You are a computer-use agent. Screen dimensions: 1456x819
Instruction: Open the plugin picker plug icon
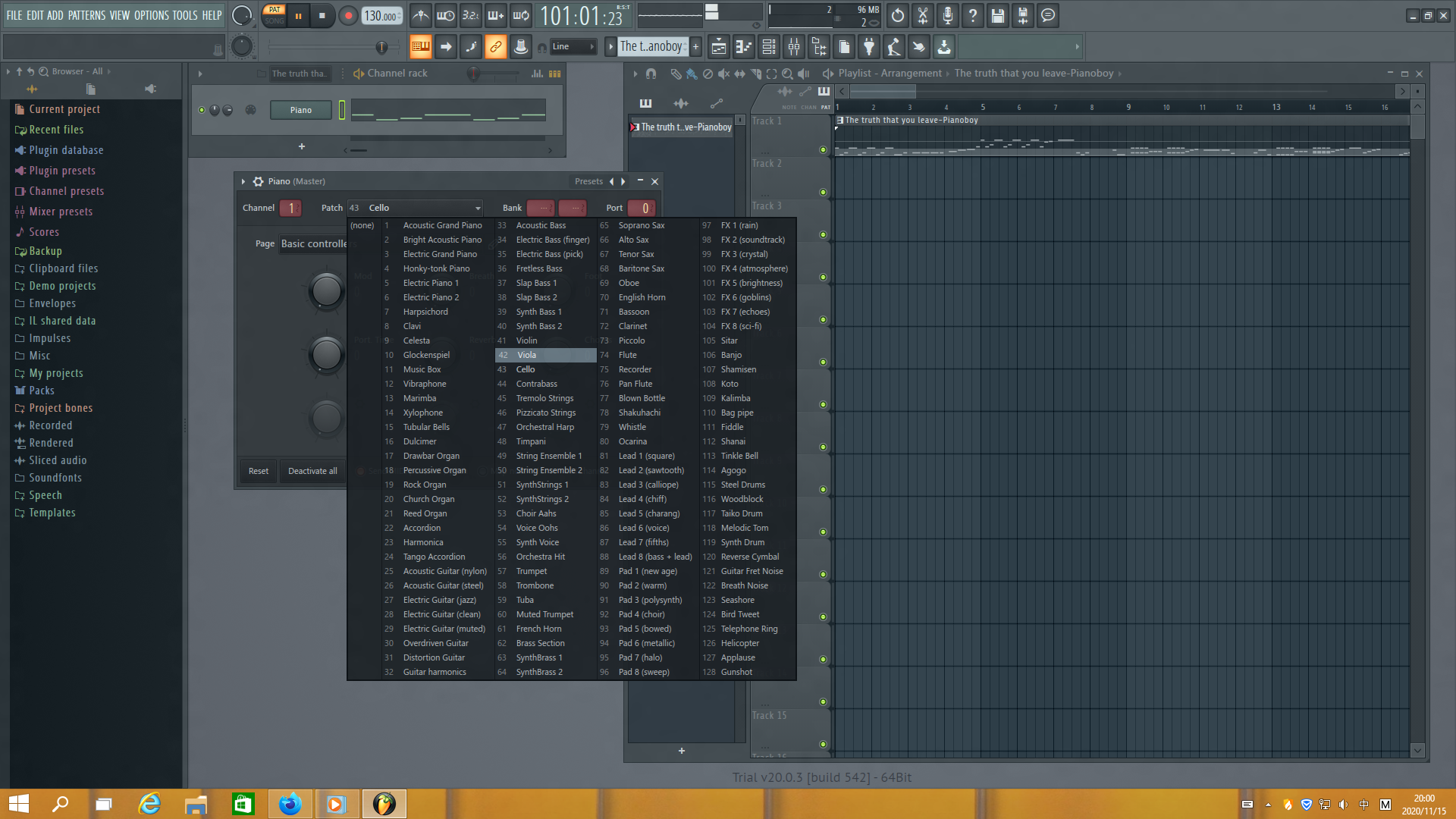(869, 47)
